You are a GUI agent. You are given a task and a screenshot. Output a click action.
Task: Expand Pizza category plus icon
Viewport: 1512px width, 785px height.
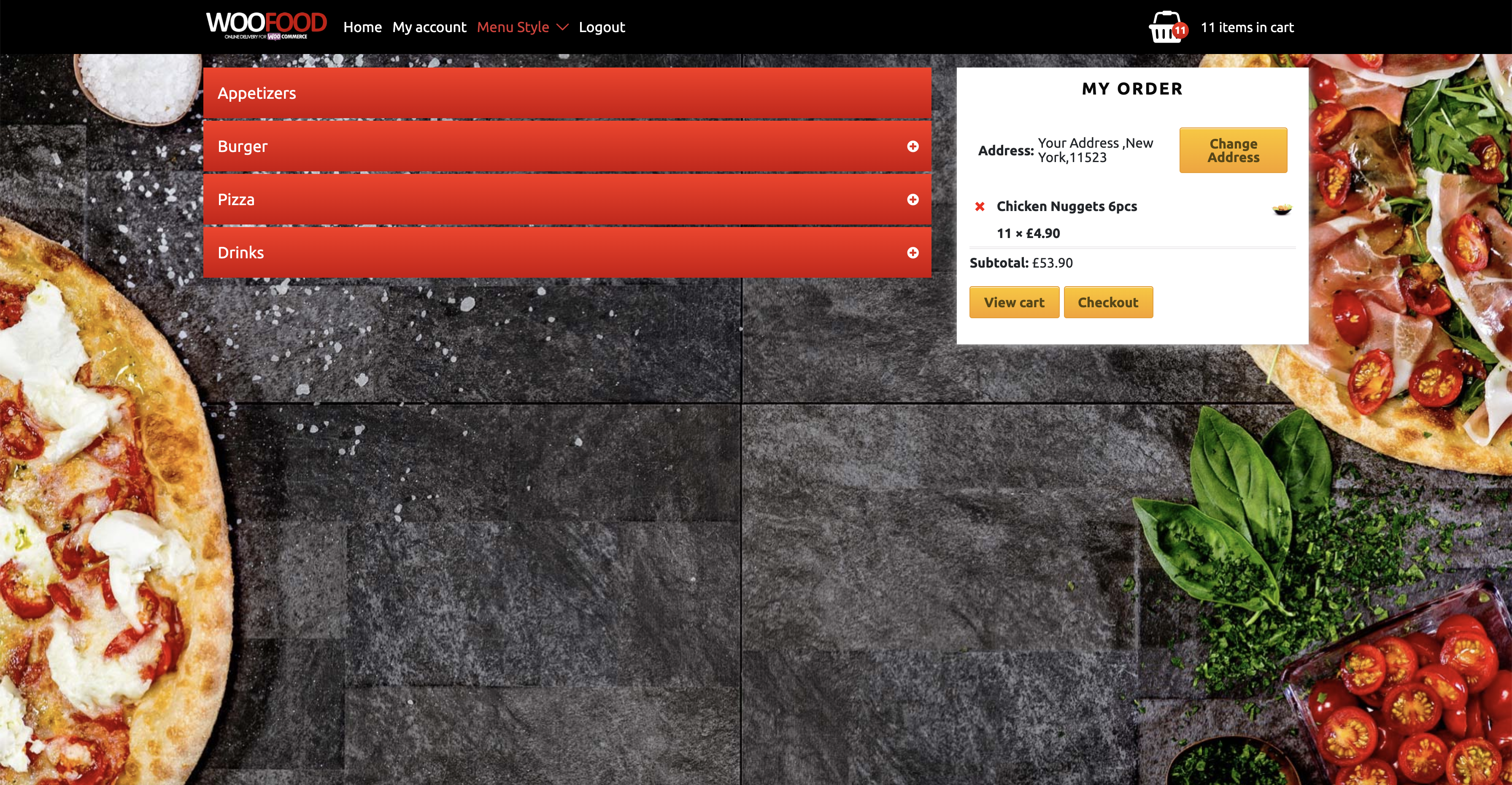[x=913, y=200]
